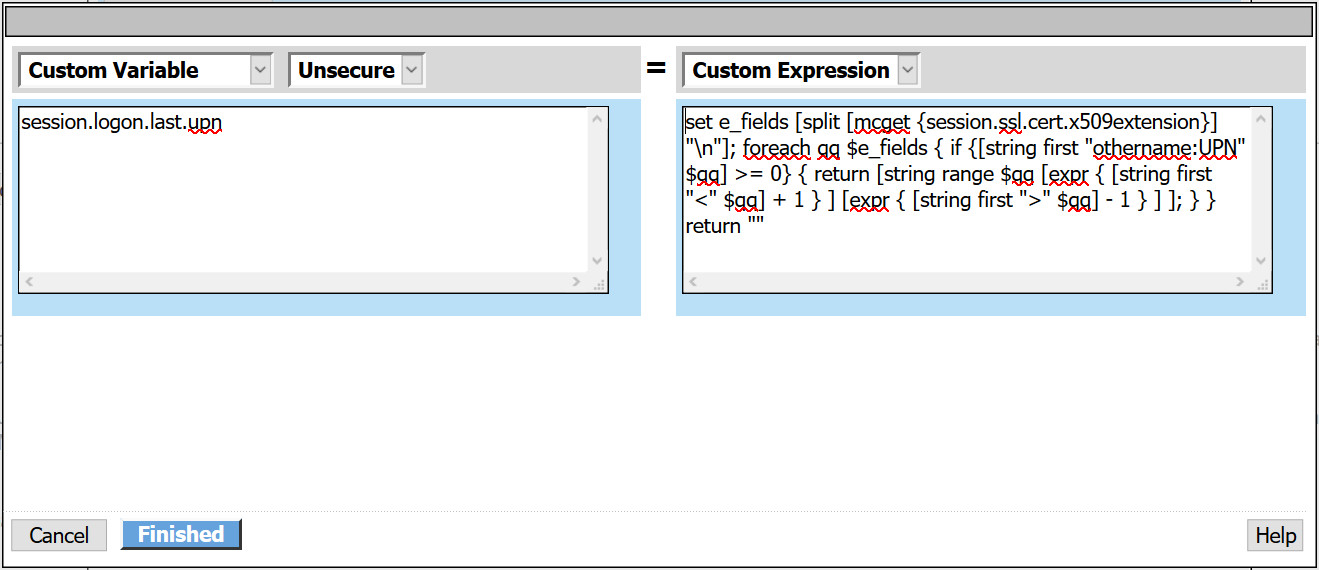Click Cancel to discard the variable assignment
Image resolution: width=1319 pixels, height=570 pixels.
[59, 535]
